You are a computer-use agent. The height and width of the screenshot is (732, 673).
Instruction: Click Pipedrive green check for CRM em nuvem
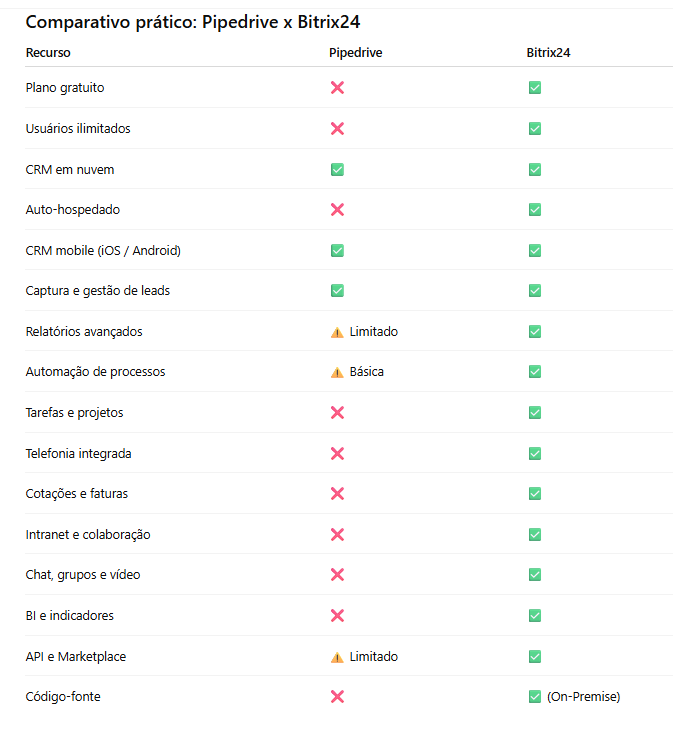(337, 170)
